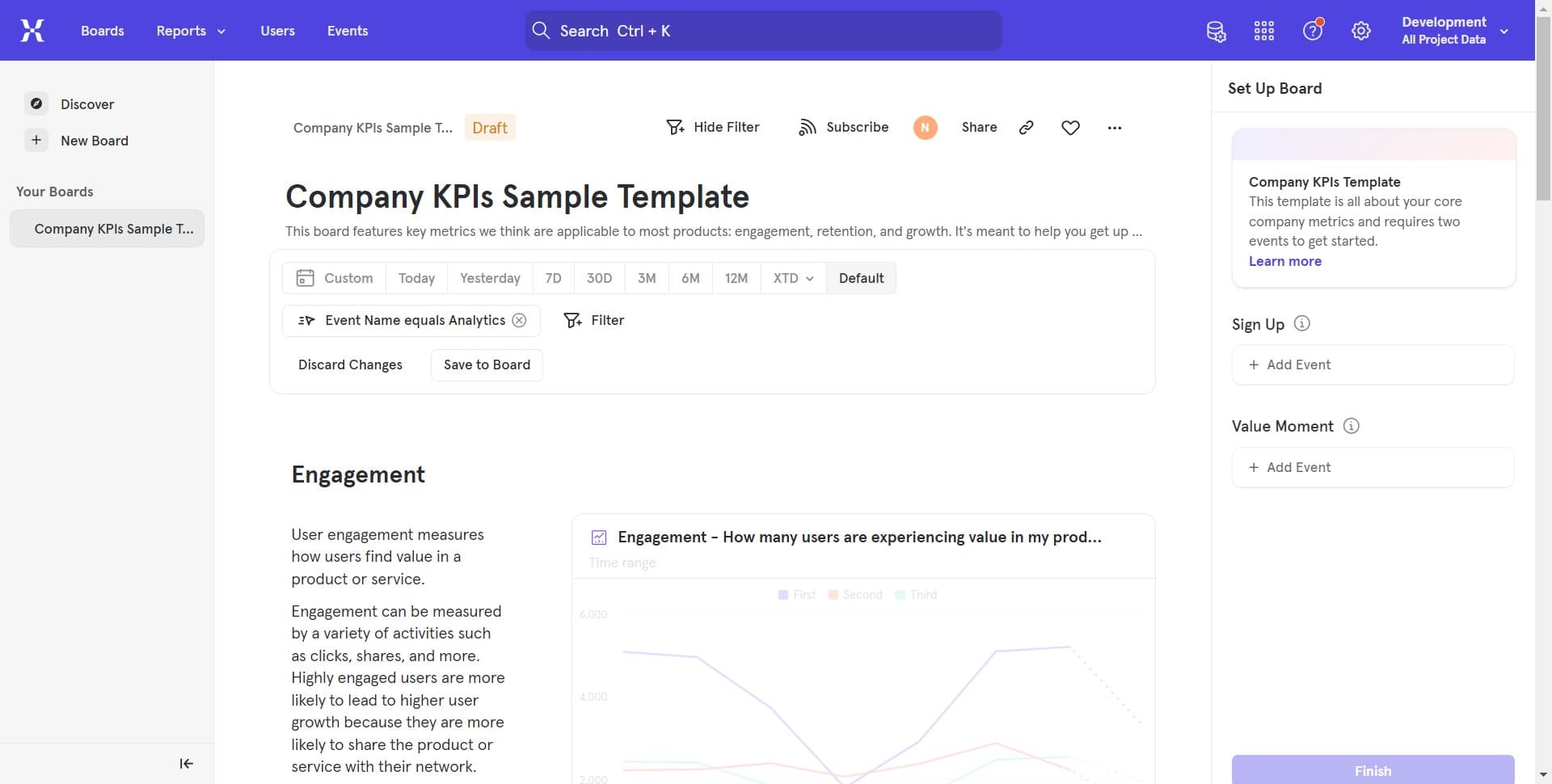Open the Events menu item
This screenshot has height=784, width=1552.
pos(348,31)
